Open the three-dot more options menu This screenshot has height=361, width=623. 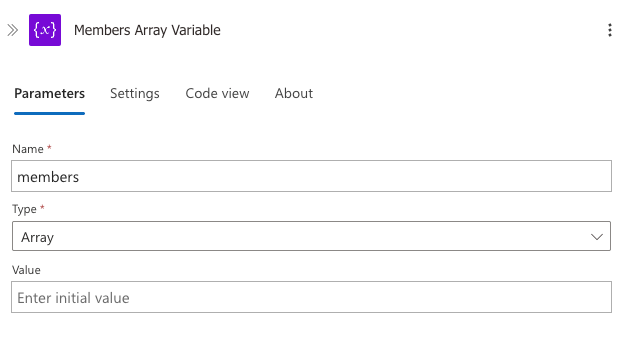click(609, 30)
